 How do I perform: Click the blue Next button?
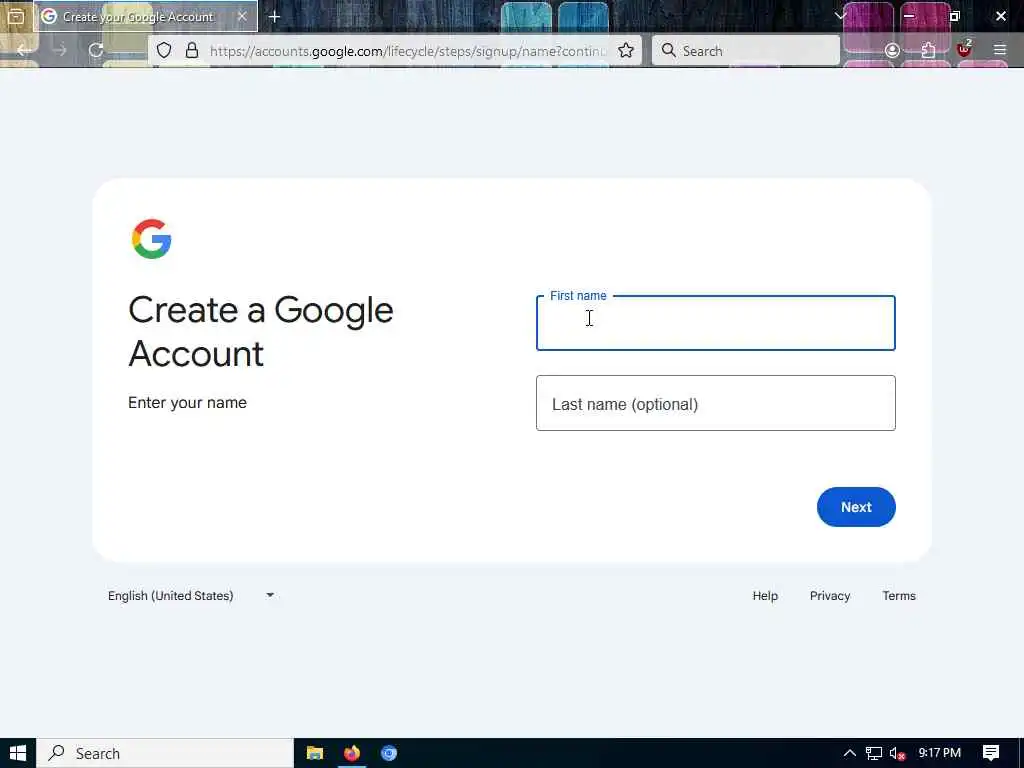tap(856, 507)
